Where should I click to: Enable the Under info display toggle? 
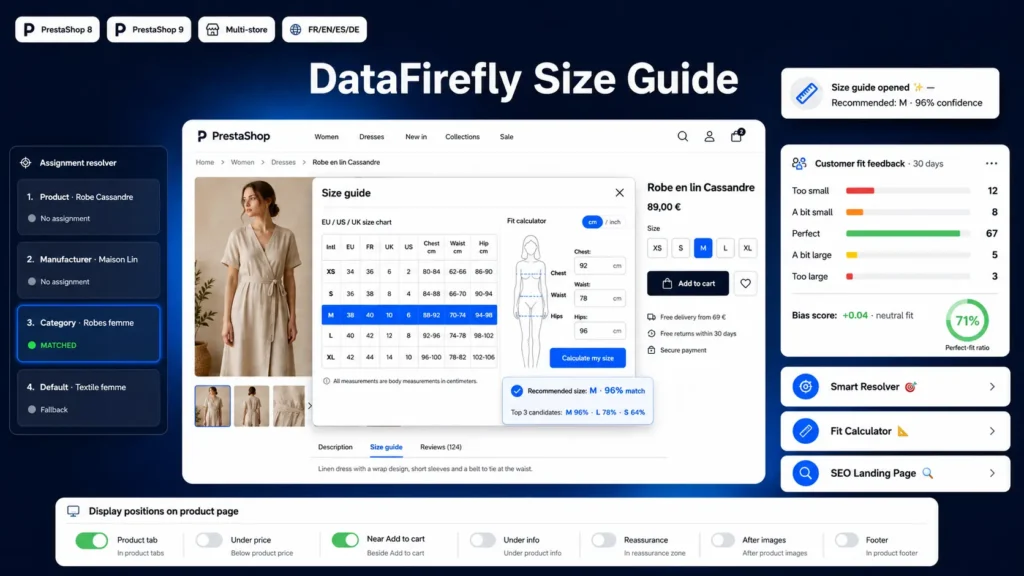482,540
